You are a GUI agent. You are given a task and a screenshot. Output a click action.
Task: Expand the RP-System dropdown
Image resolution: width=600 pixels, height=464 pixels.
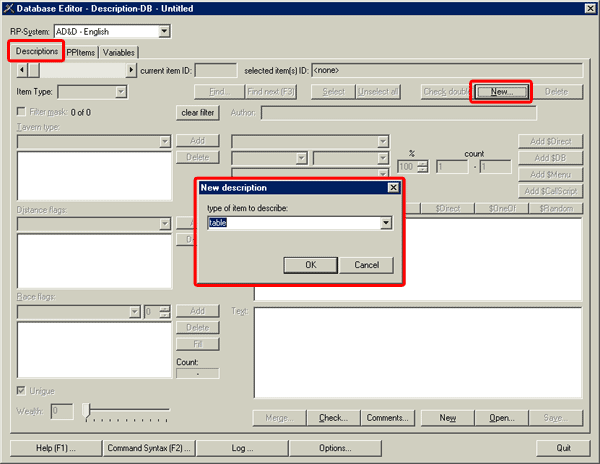pos(164,31)
